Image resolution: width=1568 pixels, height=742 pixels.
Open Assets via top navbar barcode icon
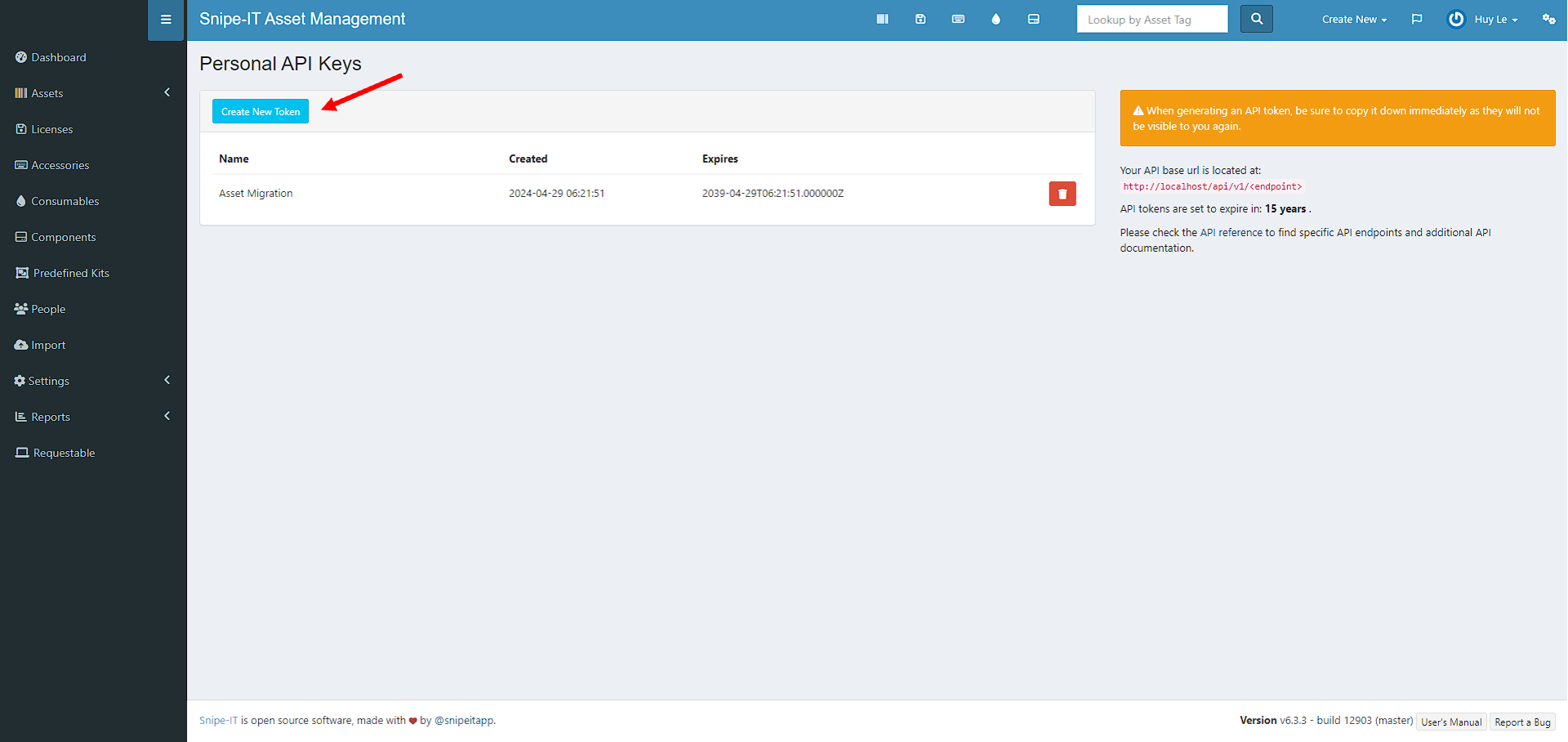pyautogui.click(x=882, y=20)
